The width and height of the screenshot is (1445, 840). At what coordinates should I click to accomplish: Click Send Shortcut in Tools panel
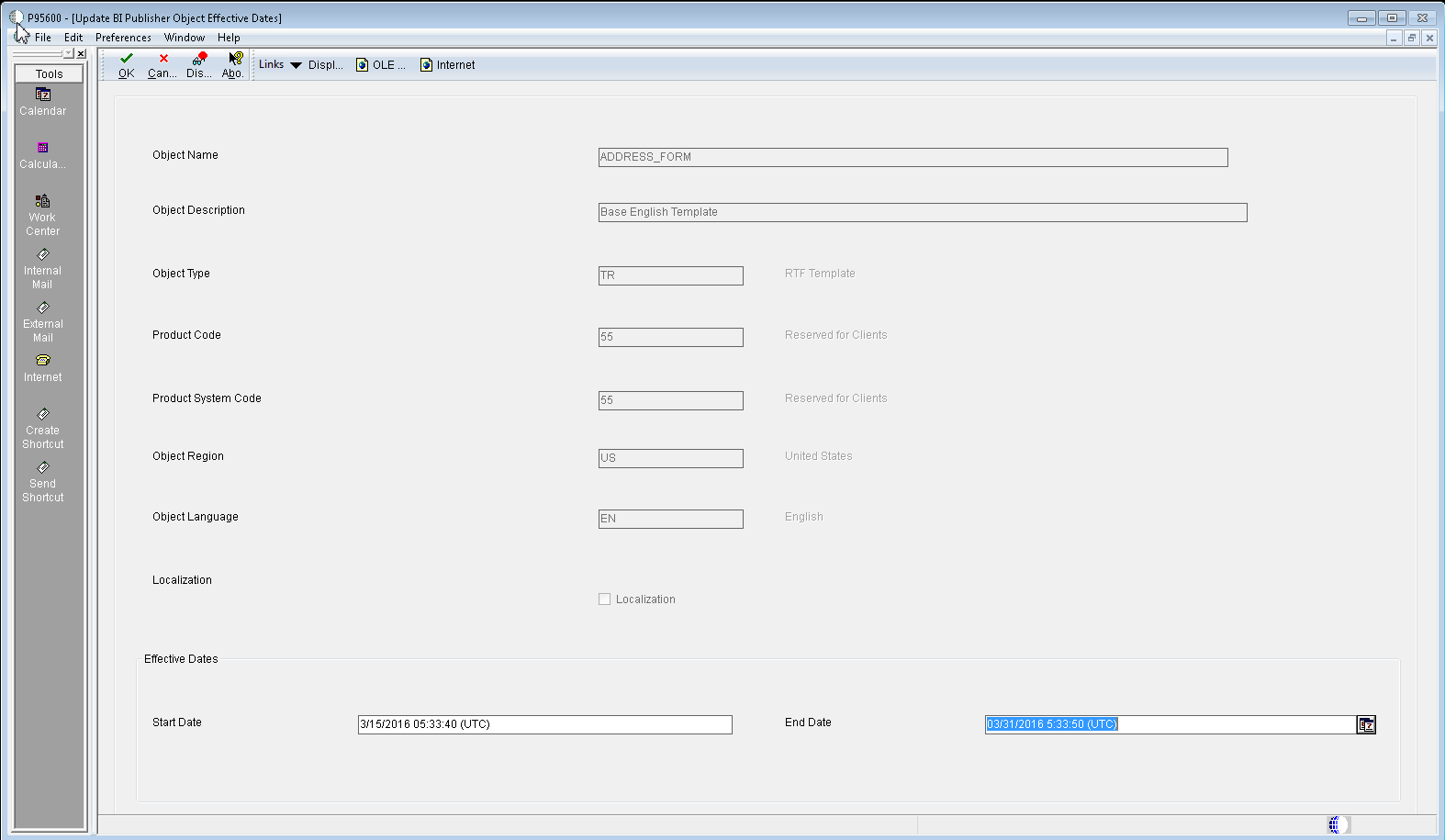click(43, 482)
